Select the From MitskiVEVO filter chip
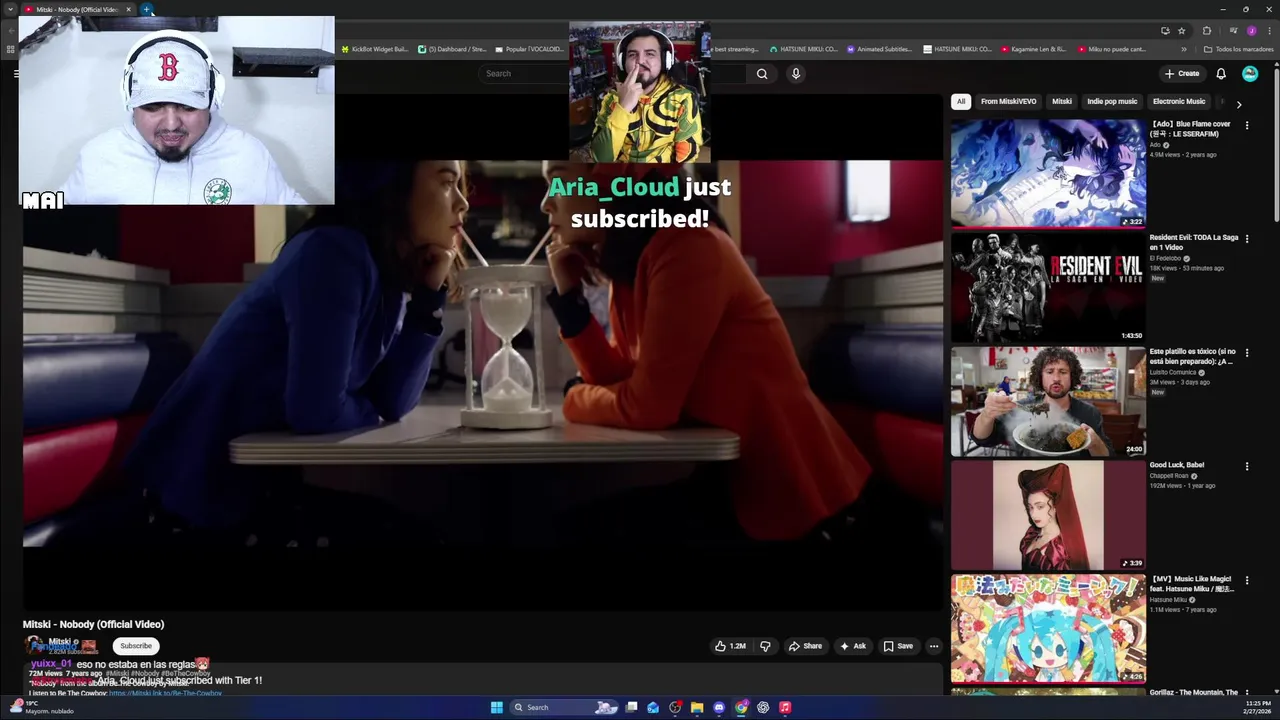This screenshot has width=1280, height=720. [x=1008, y=101]
